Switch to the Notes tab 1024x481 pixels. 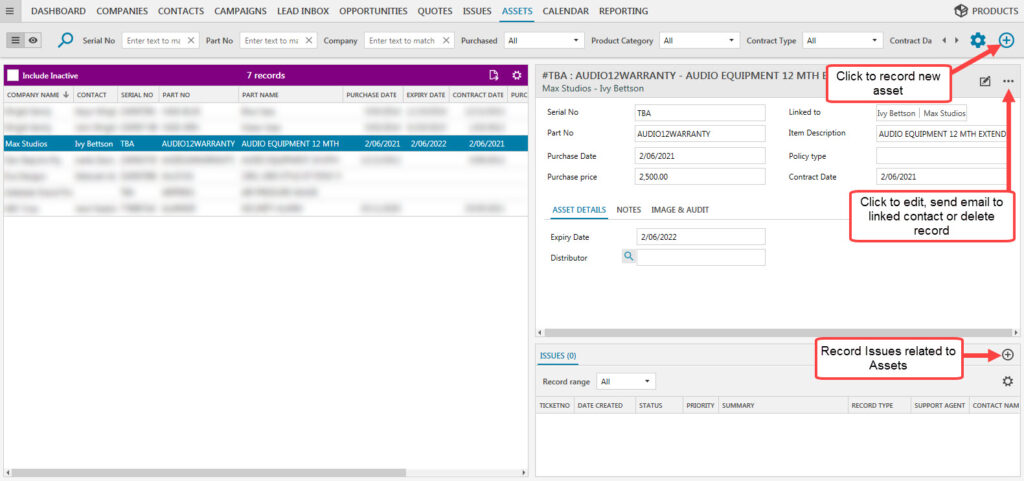[x=629, y=210]
